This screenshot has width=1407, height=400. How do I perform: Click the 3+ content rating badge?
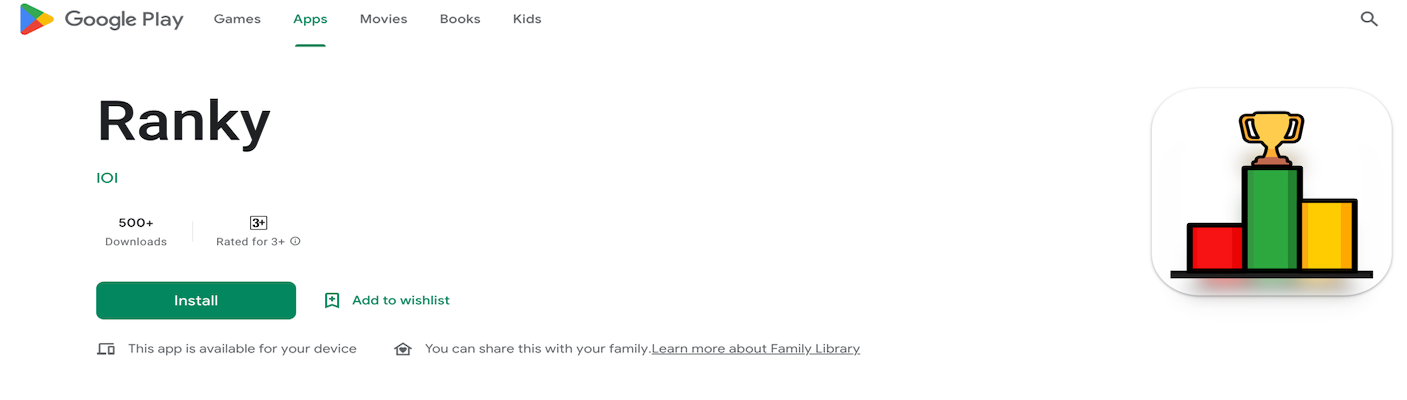(258, 223)
